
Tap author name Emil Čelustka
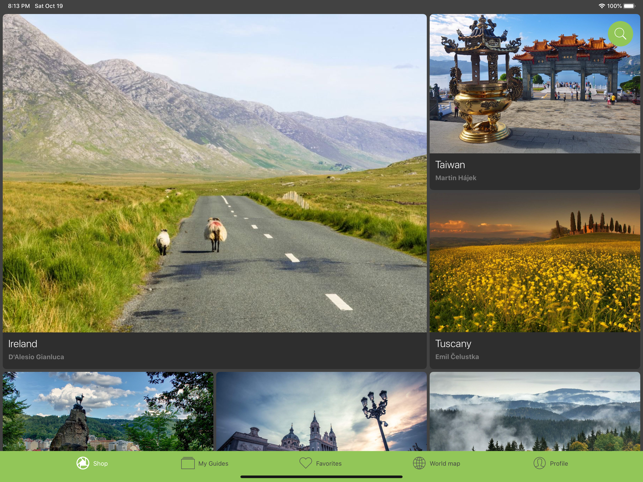(457, 357)
